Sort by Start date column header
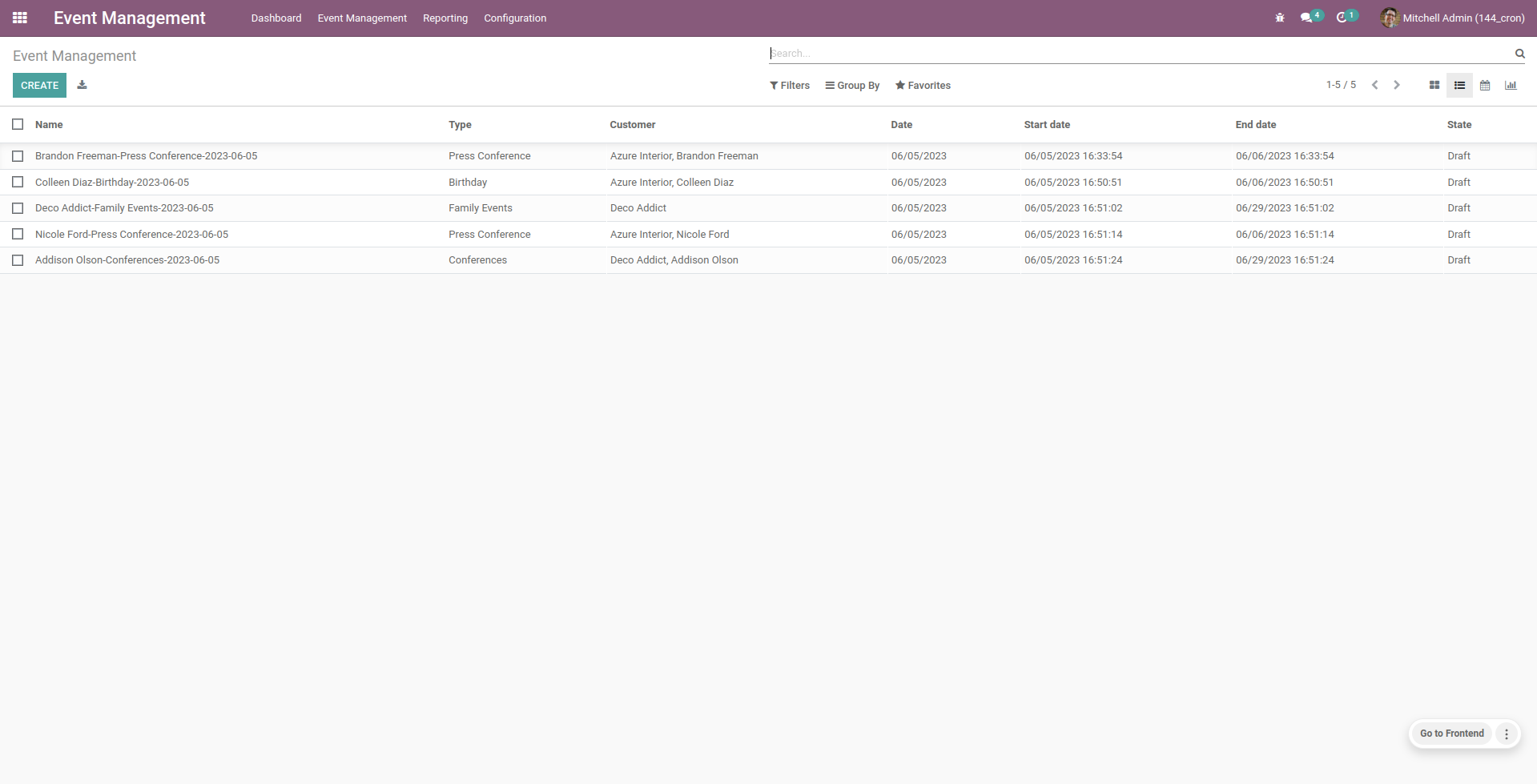Image resolution: width=1537 pixels, height=784 pixels. point(1047,125)
